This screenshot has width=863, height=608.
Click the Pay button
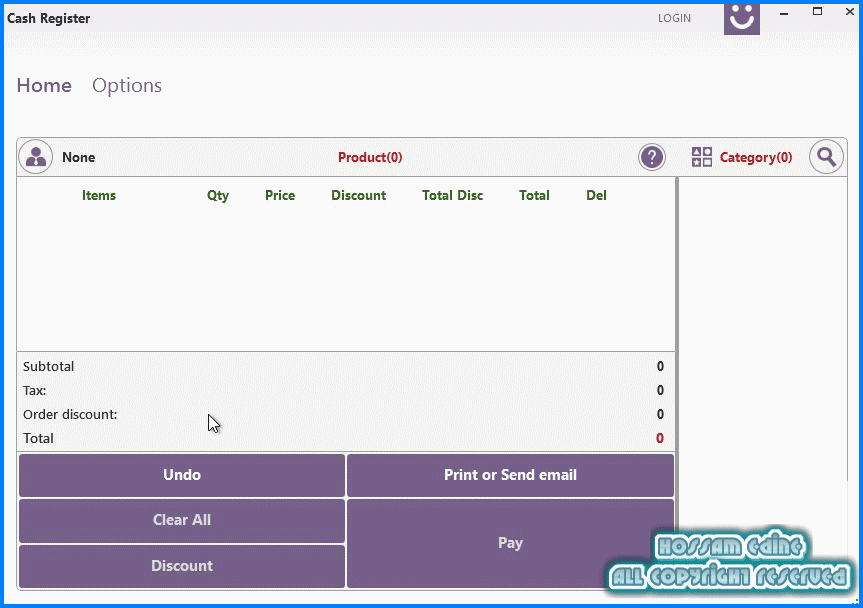tap(510, 543)
